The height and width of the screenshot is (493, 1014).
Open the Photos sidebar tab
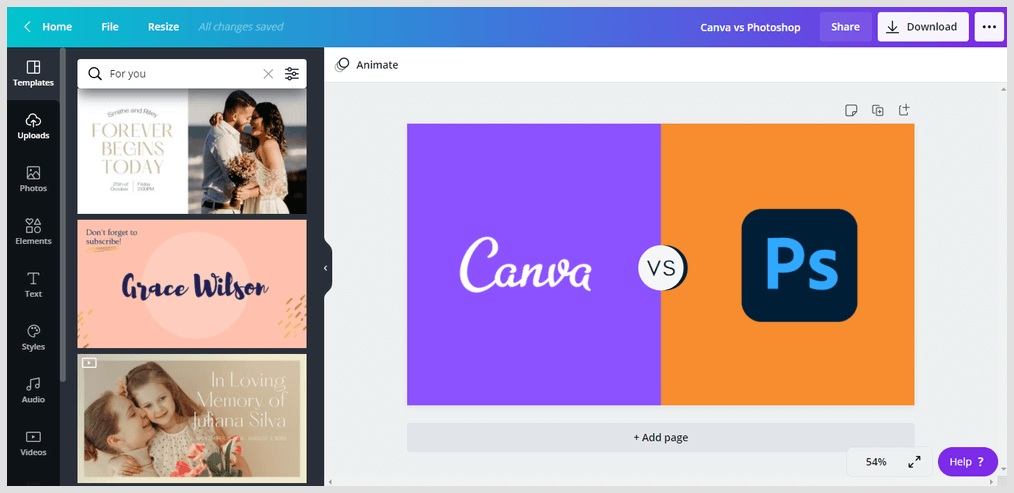point(33,179)
